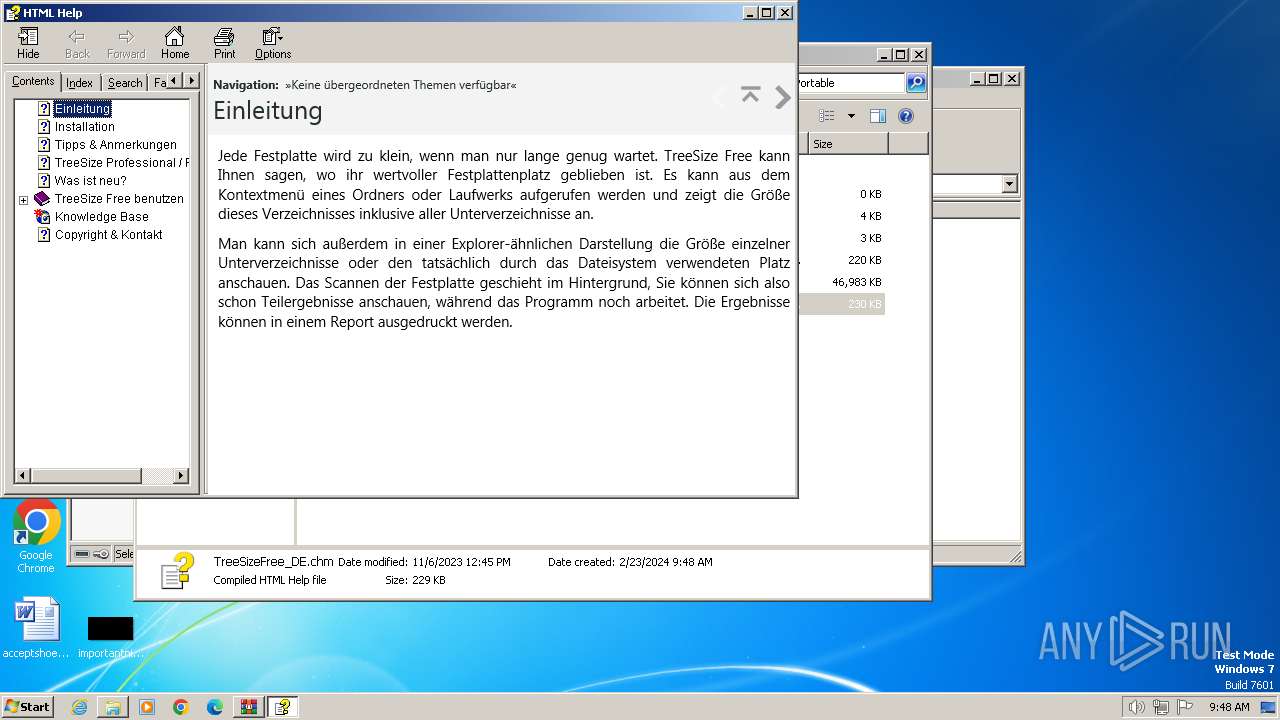
Task: Click the Home toolbar icon
Action: coord(175,43)
